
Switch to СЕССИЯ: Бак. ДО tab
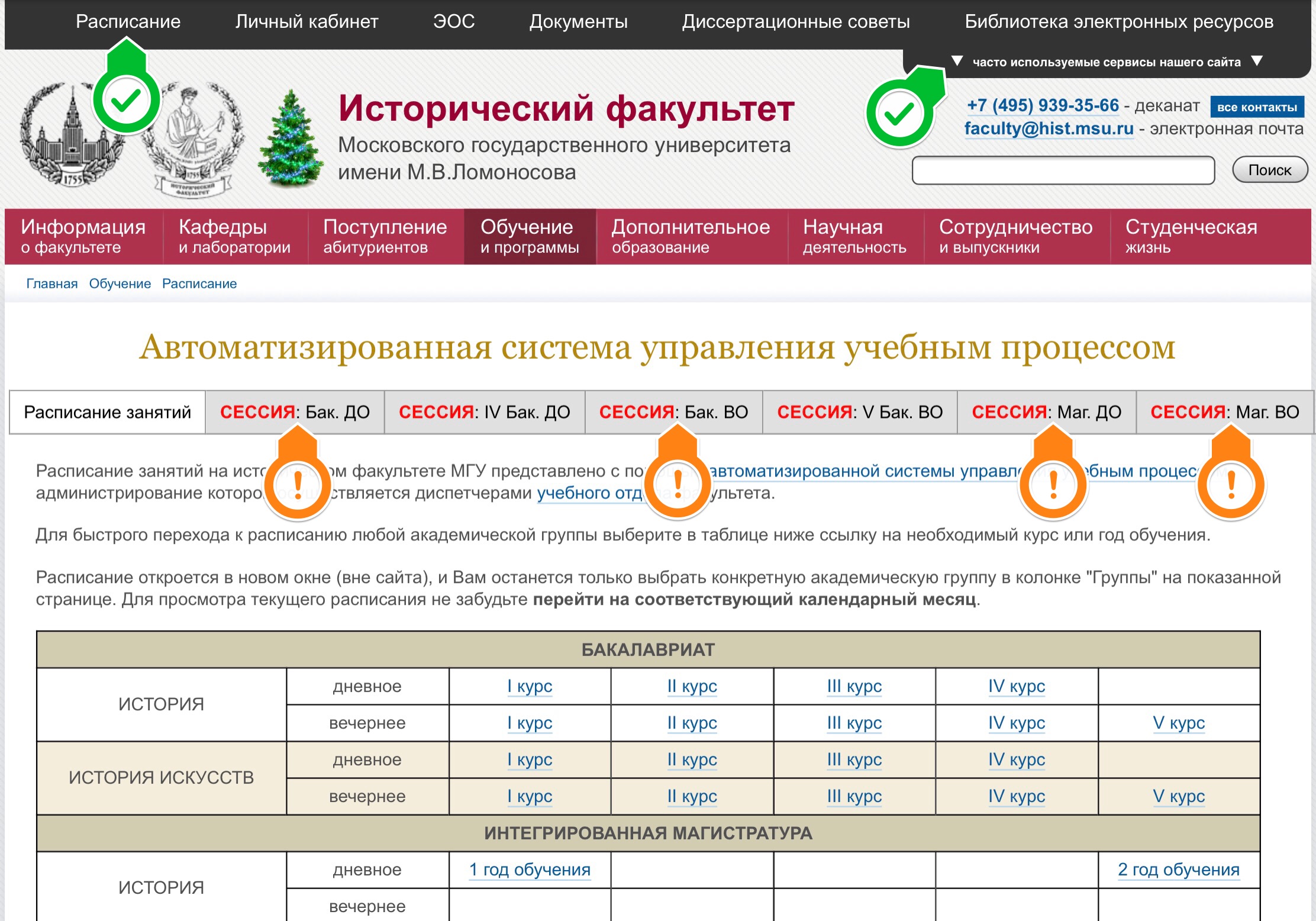[x=295, y=412]
